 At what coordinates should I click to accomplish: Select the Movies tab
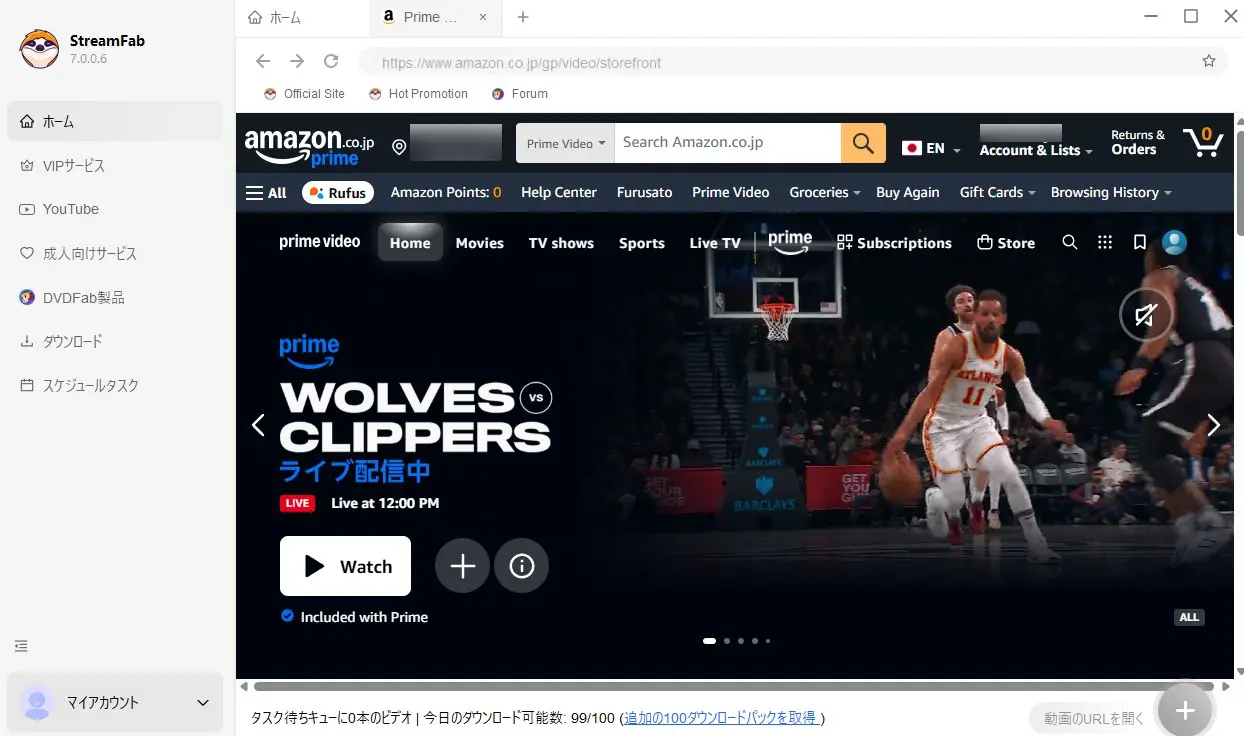(x=480, y=243)
